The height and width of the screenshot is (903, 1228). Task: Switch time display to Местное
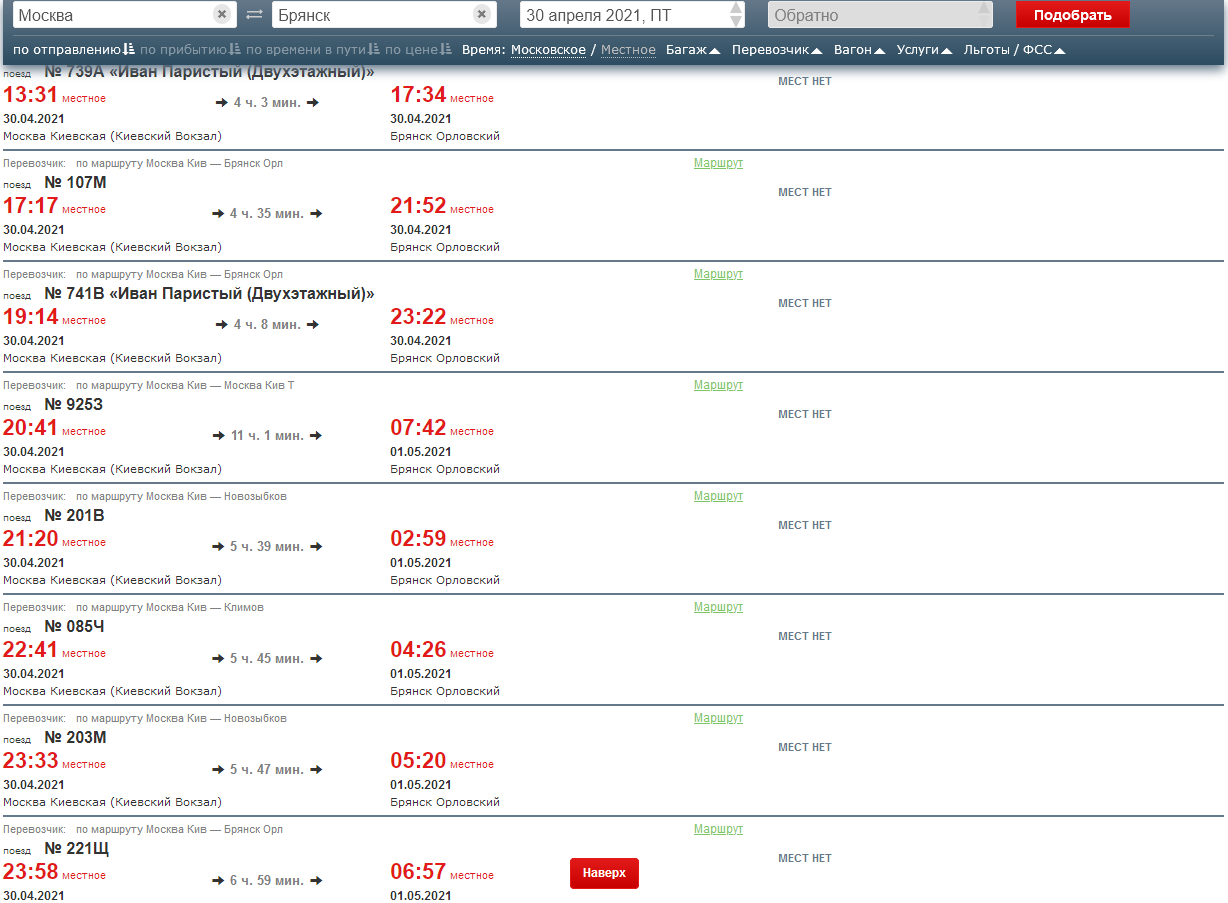point(628,49)
